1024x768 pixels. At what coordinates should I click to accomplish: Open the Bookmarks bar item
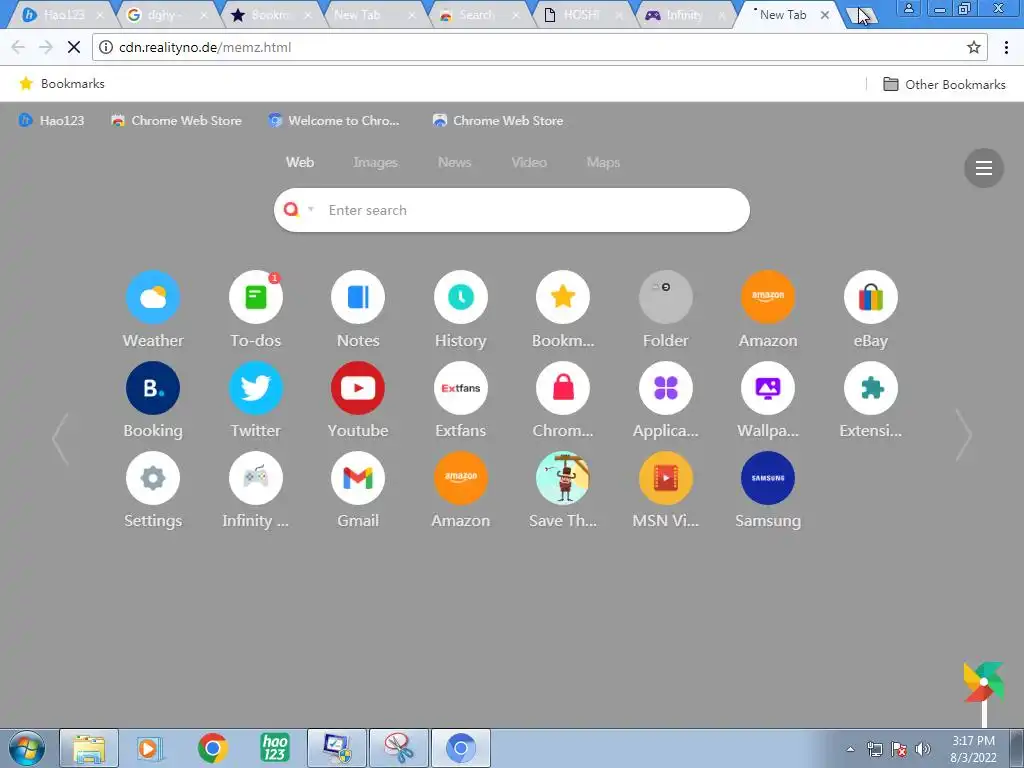(x=62, y=84)
